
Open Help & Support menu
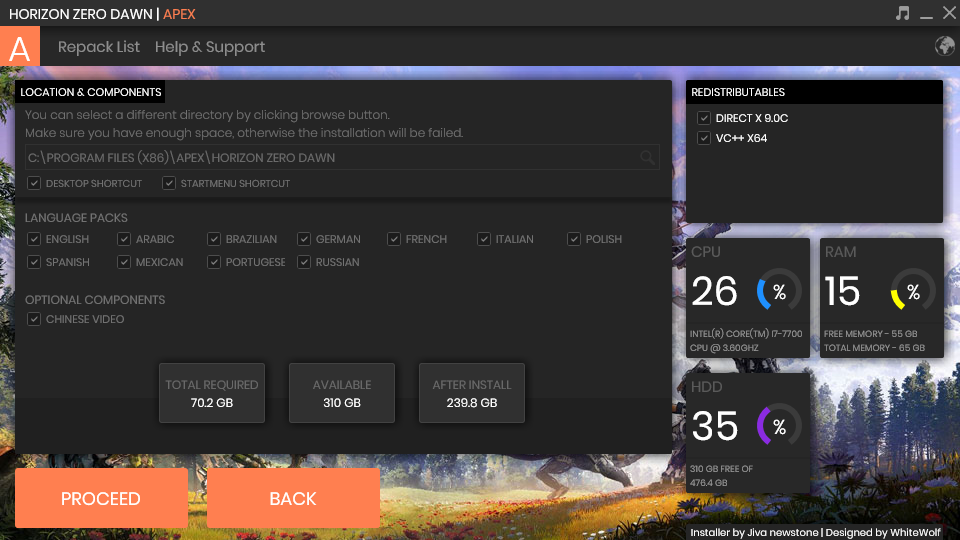(209, 47)
